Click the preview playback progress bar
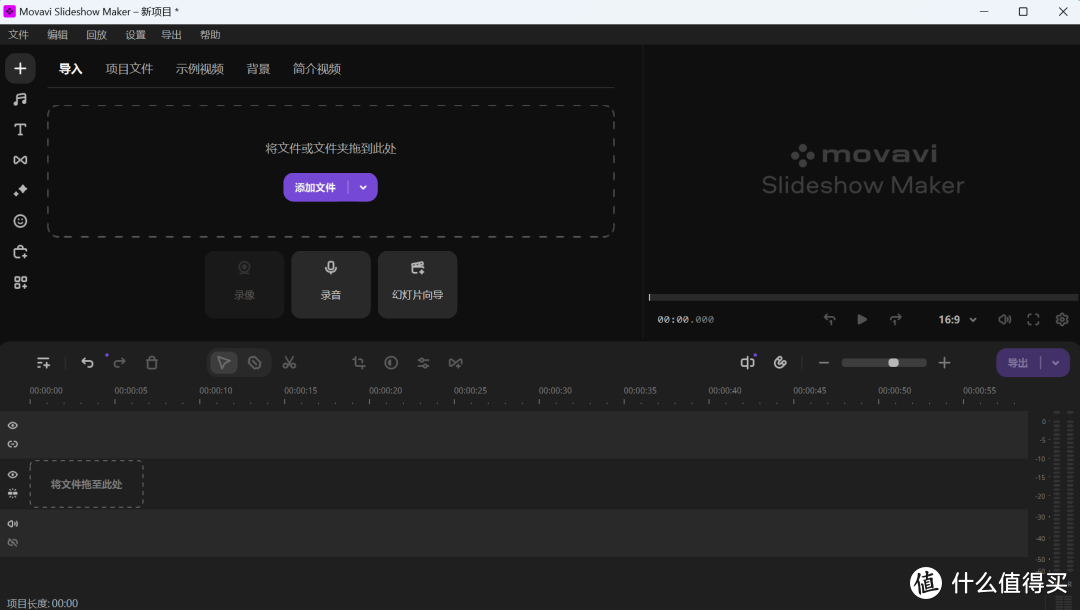 pos(863,297)
